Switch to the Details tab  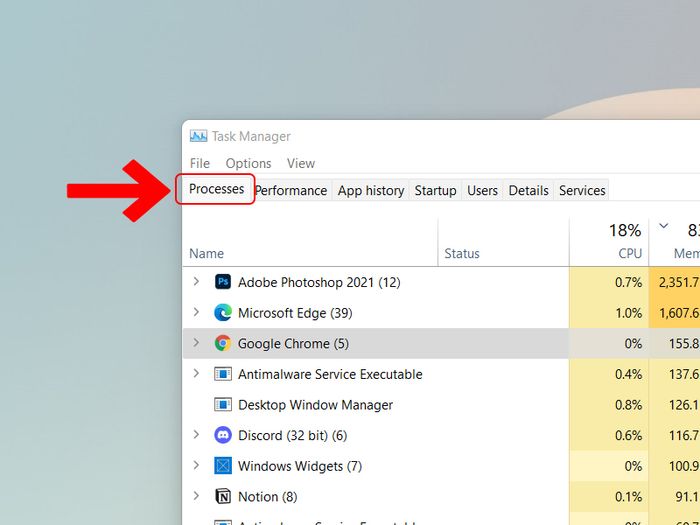tap(528, 191)
